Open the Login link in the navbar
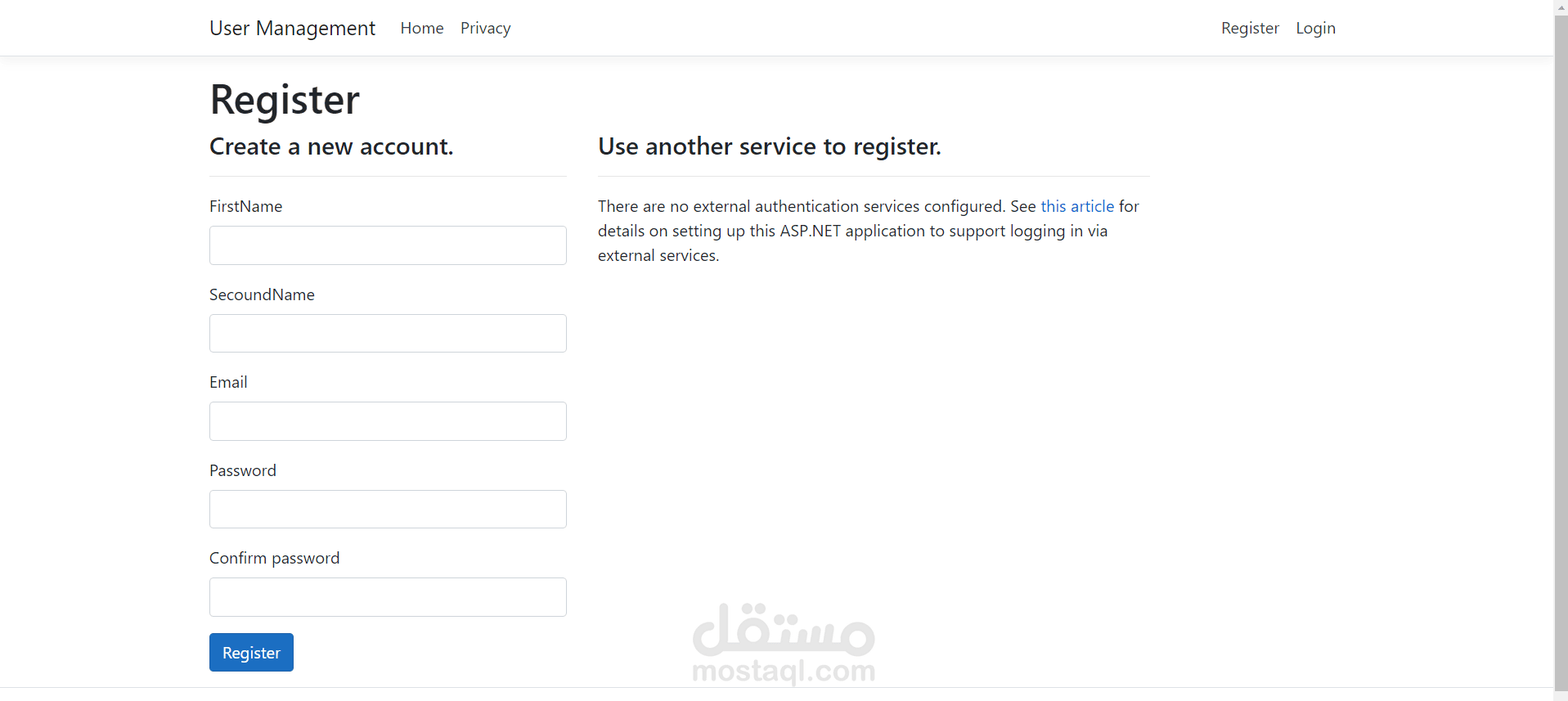This screenshot has width=1568, height=701. pos(1315,28)
